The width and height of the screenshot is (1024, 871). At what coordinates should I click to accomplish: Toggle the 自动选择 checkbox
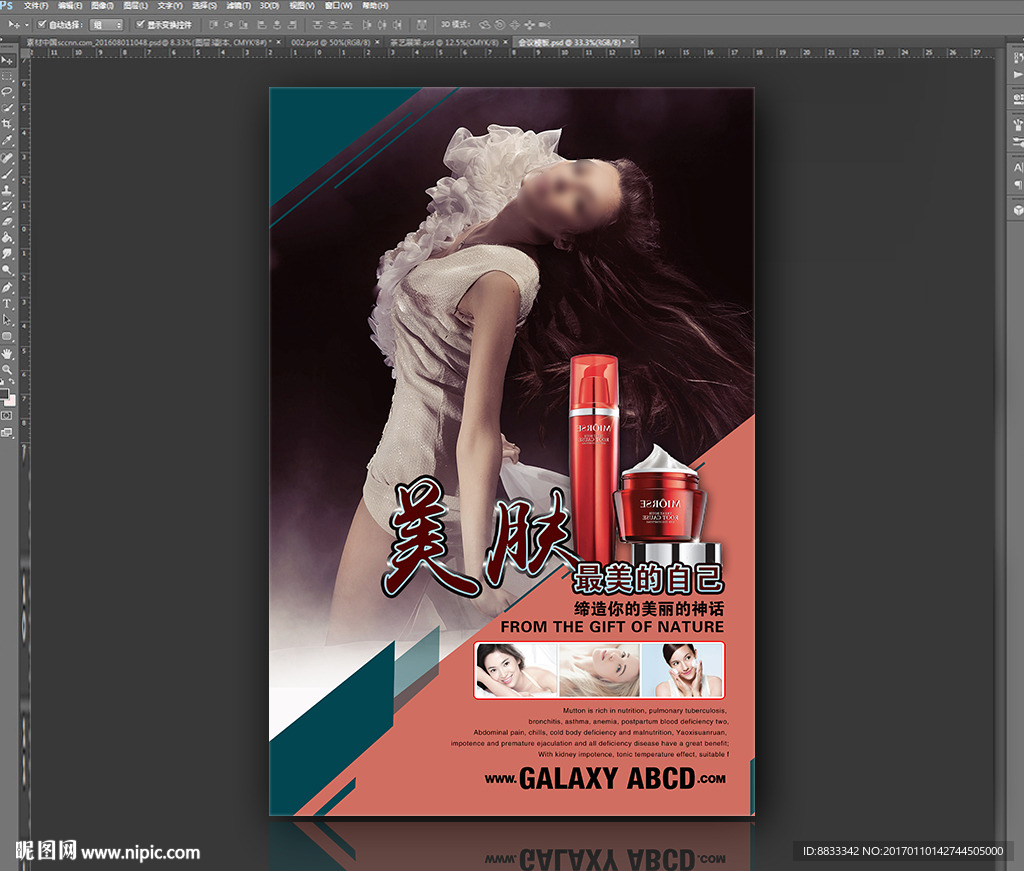pos(42,24)
